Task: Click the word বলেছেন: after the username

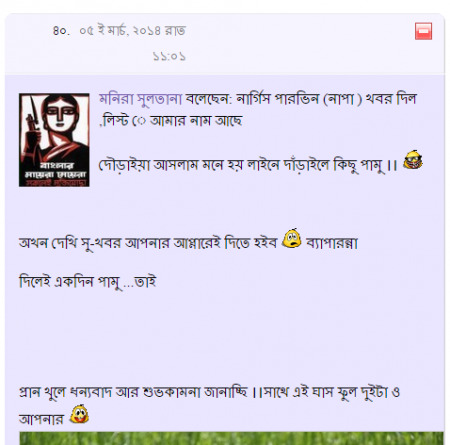Action: (x=208, y=99)
